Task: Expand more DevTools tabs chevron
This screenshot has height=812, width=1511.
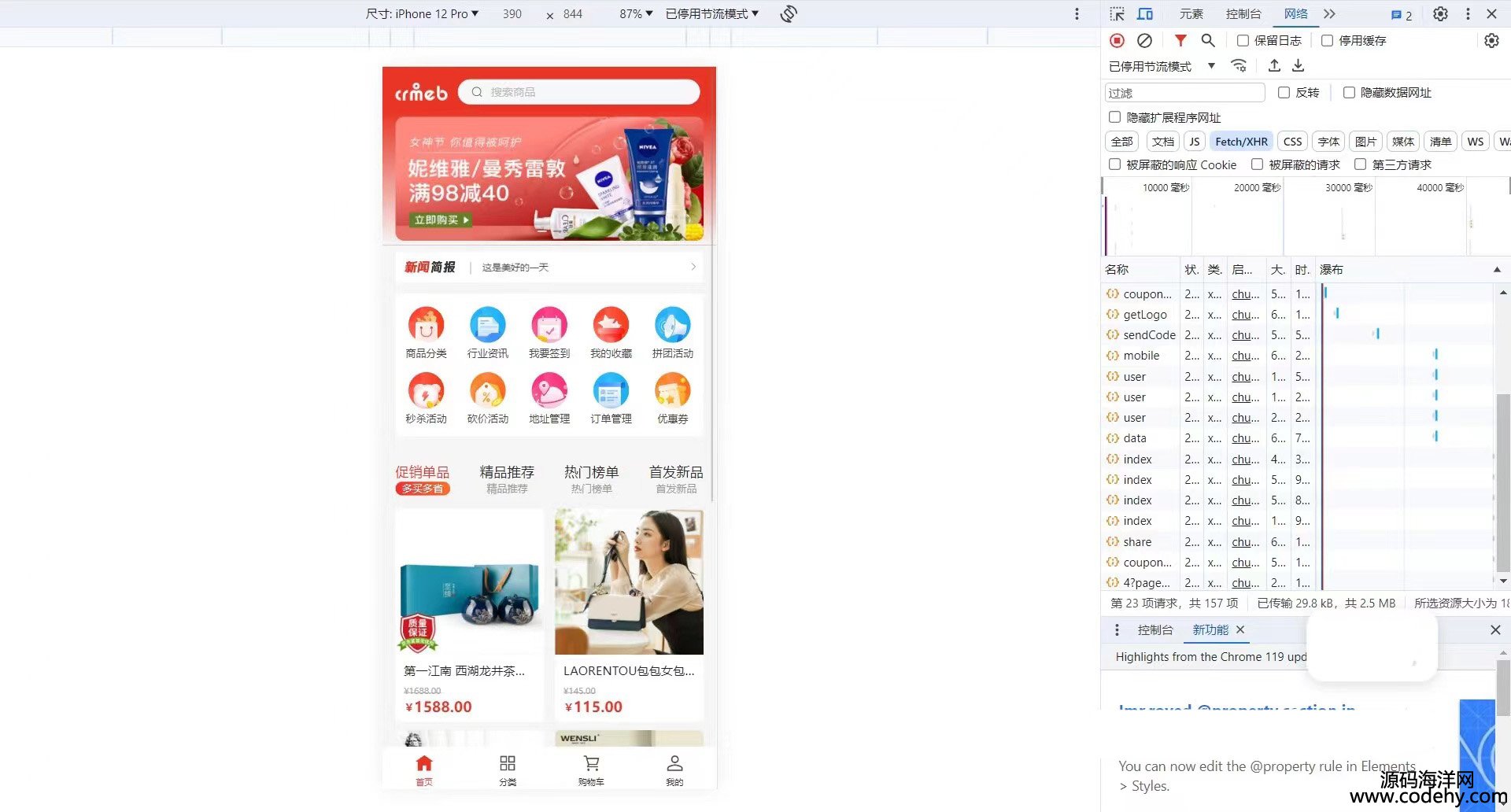Action: click(1329, 13)
